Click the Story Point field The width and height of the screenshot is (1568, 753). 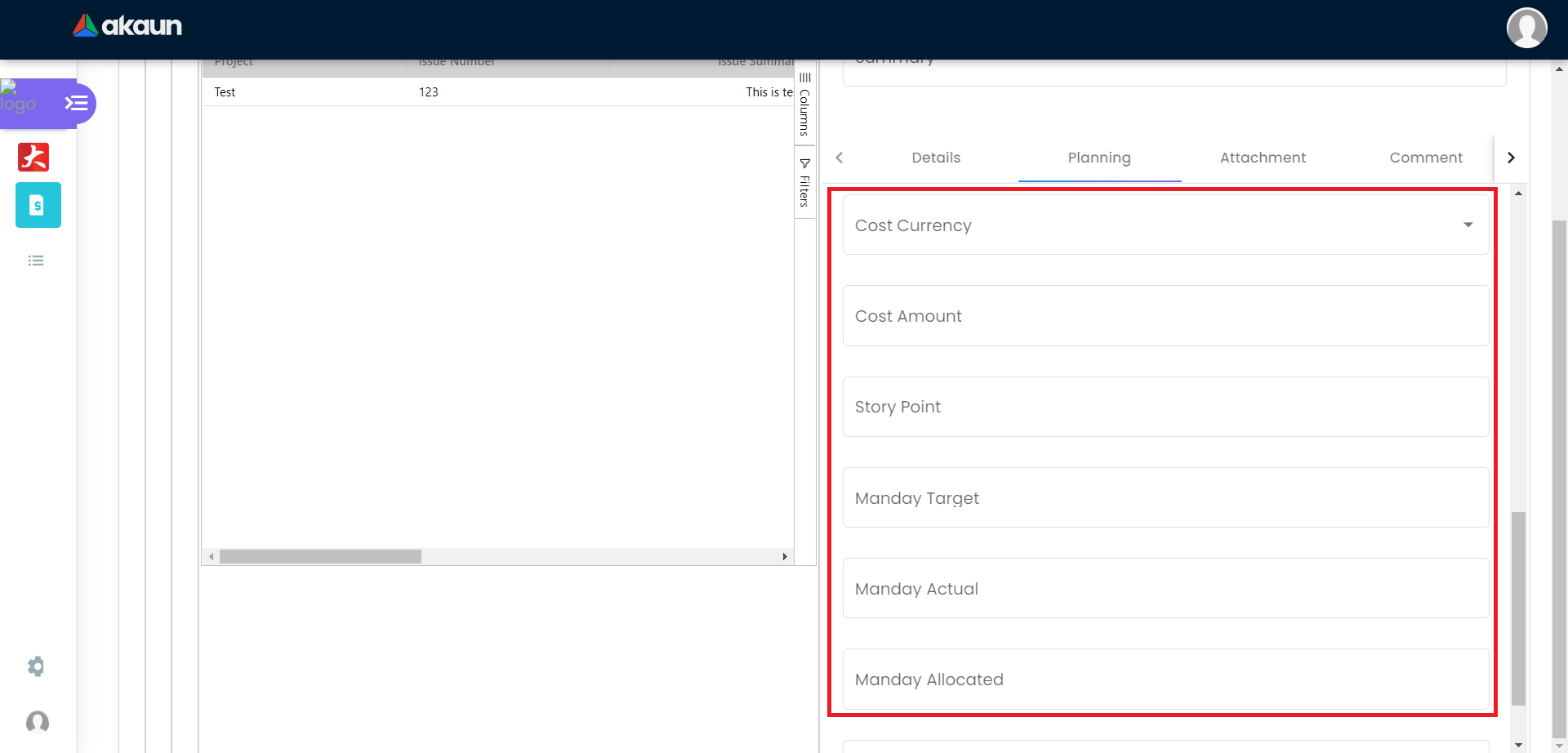[1165, 407]
